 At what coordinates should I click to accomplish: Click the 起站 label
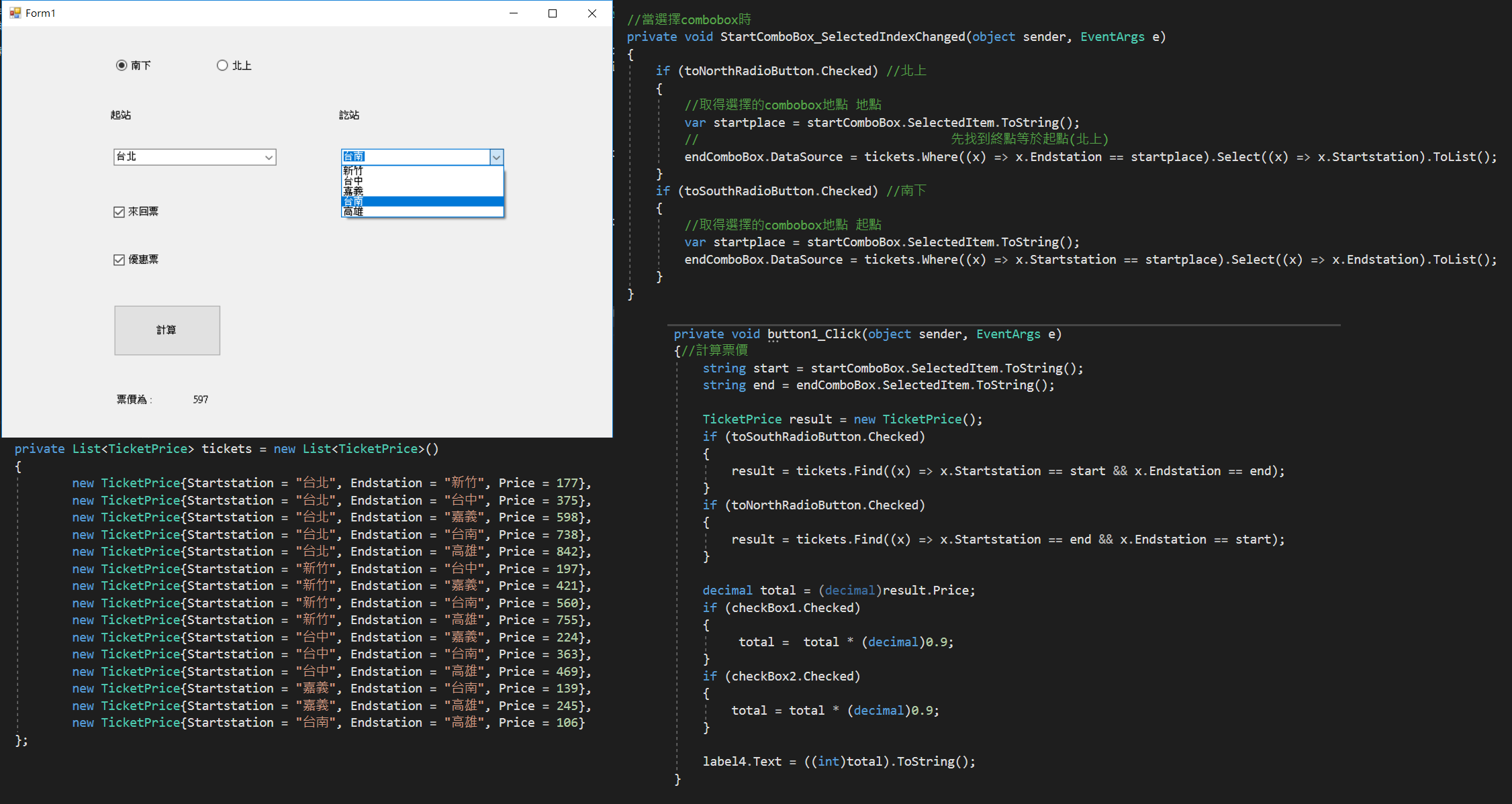point(121,115)
